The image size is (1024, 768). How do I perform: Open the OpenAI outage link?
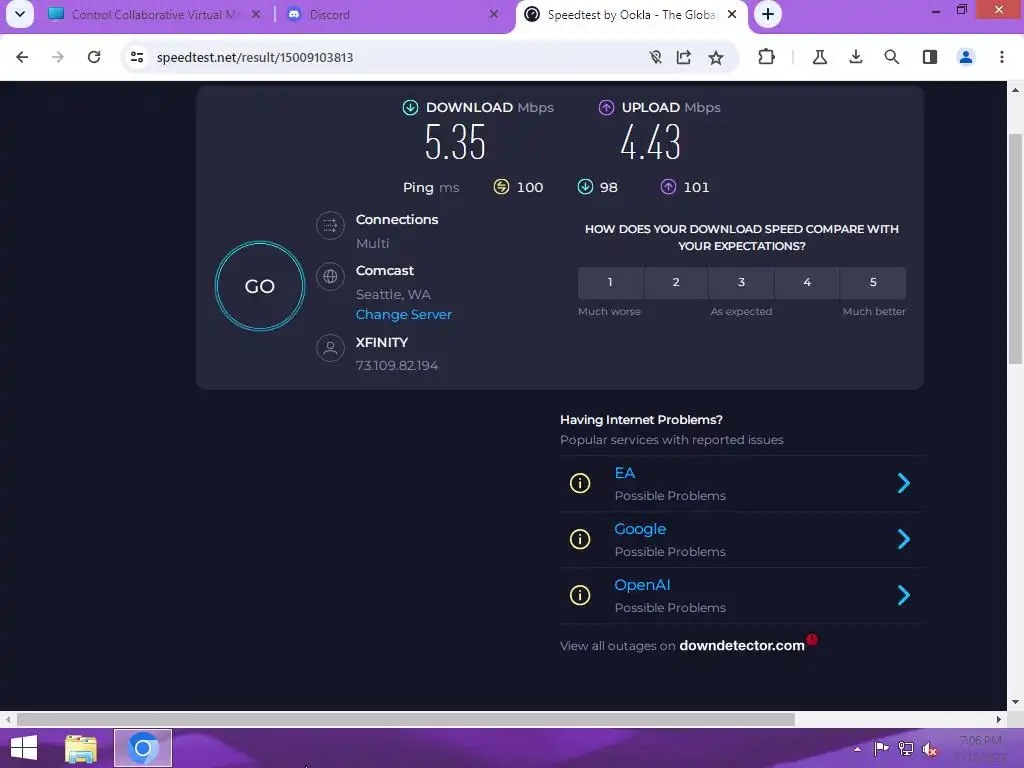(x=642, y=585)
